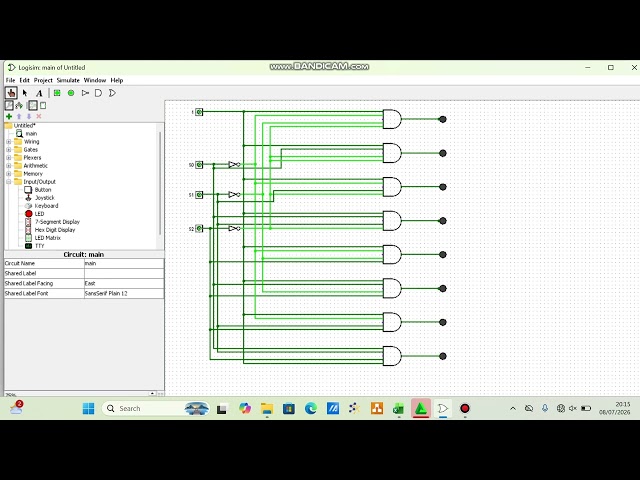Screen dimensions: 640x480
Task: Expand the Gates library folder
Action: 9,150
